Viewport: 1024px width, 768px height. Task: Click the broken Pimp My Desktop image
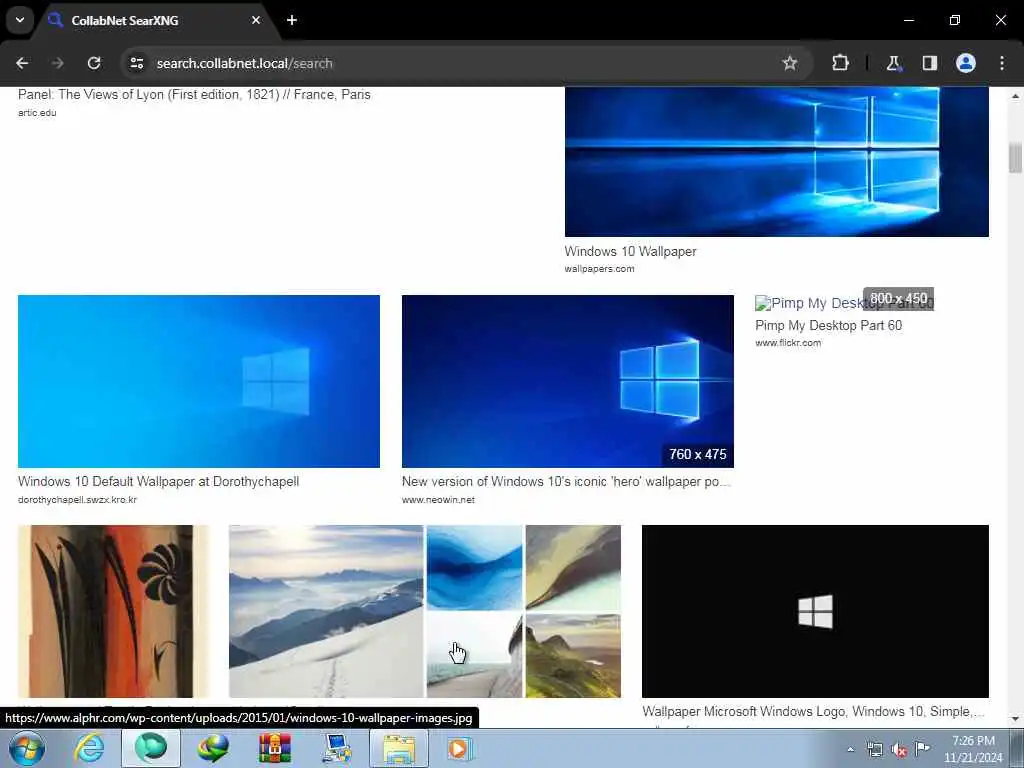[844, 303]
